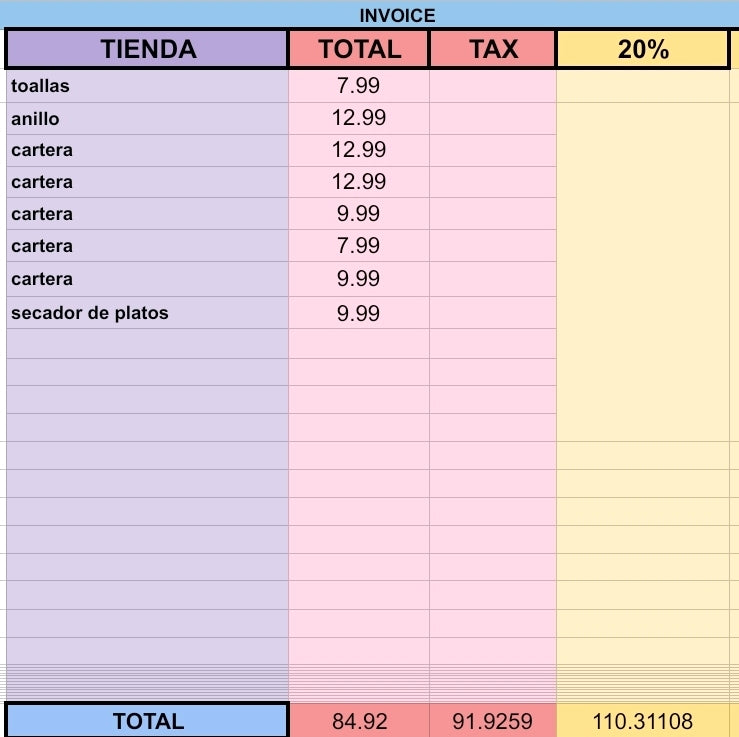This screenshot has width=739, height=737.
Task: Click the 20% header cell
Action: pyautogui.click(x=643, y=49)
